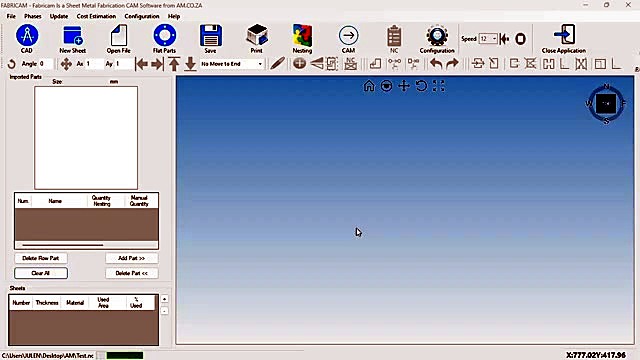
Task: Click the rotate angle icon
Action: 11,64
